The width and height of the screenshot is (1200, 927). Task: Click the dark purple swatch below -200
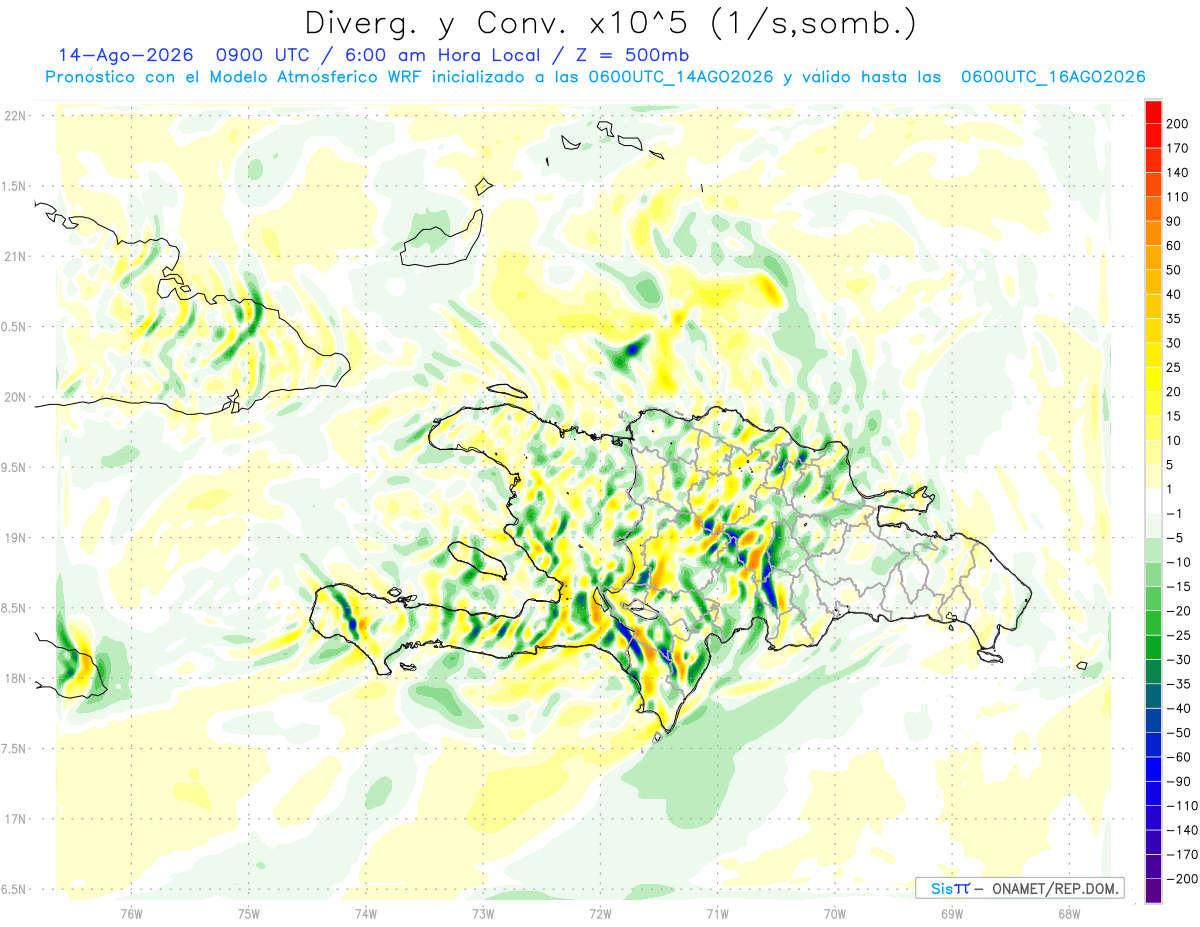click(x=1153, y=891)
